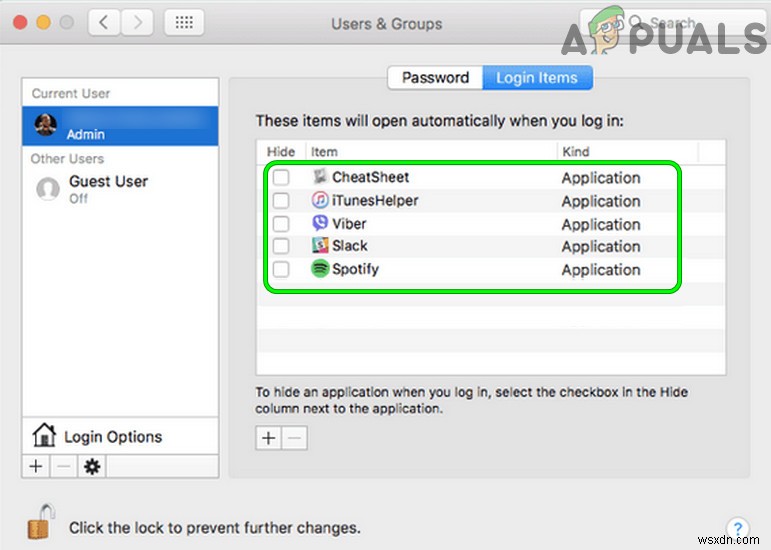Screen dimensions: 771x550
Task: Click the Slack app icon
Action: click(x=320, y=245)
